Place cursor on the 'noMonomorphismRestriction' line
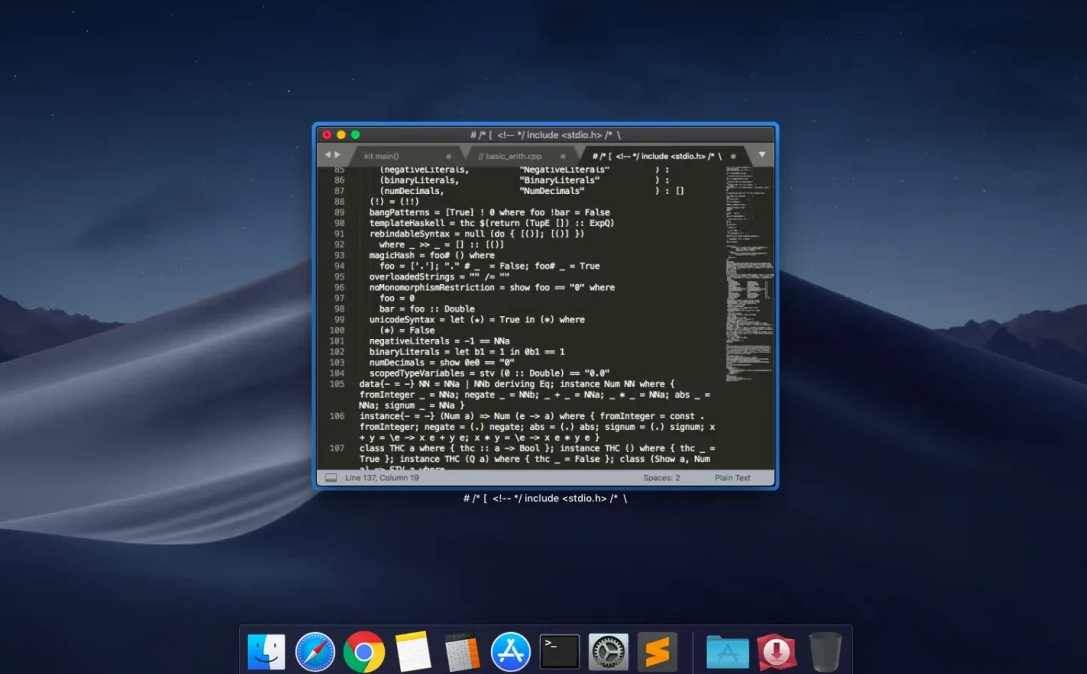The width and height of the screenshot is (1087, 674). [492, 287]
